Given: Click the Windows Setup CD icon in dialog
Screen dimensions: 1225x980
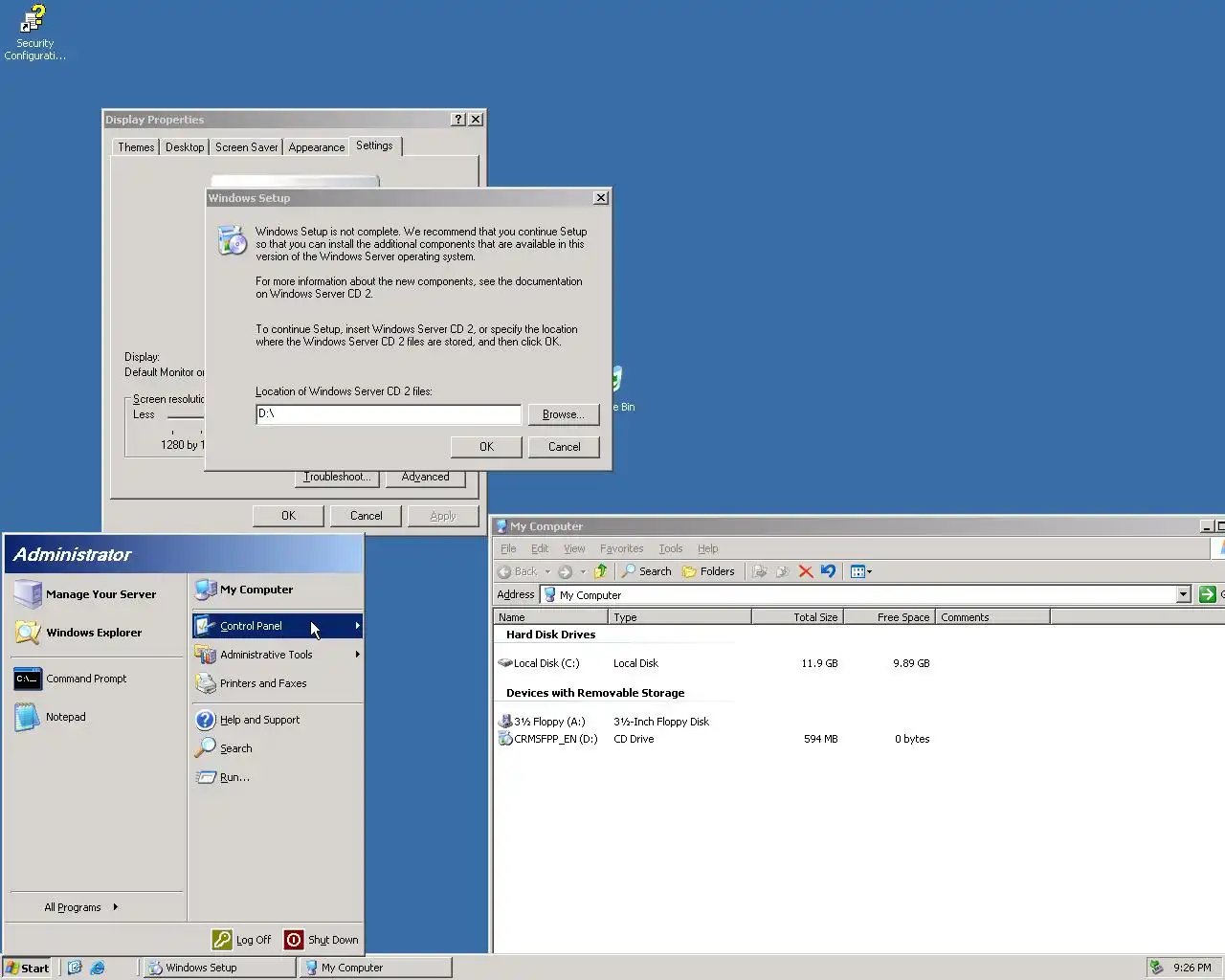Looking at the screenshot, I should tap(232, 240).
